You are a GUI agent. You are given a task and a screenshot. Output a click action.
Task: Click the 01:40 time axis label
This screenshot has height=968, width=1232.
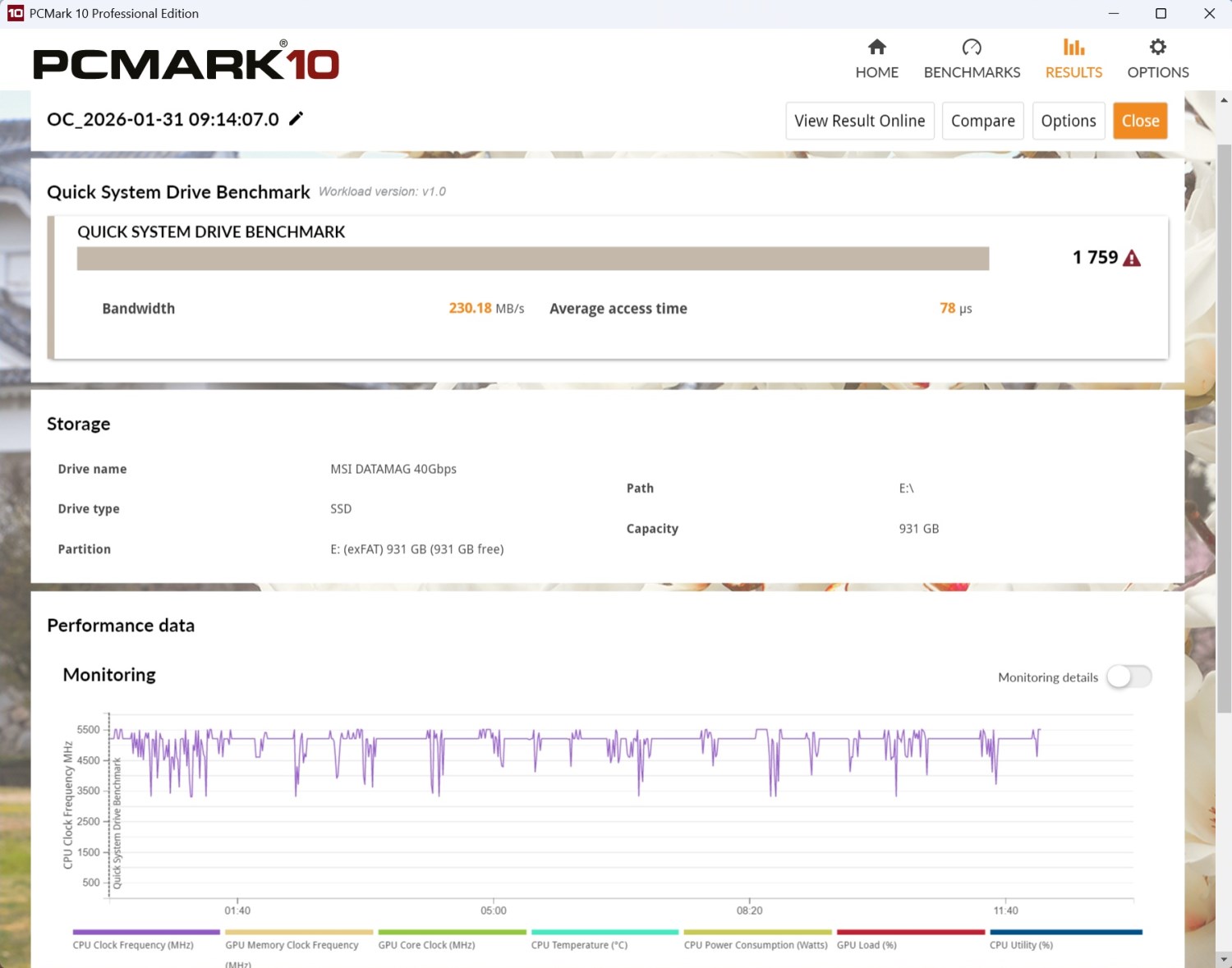(237, 911)
